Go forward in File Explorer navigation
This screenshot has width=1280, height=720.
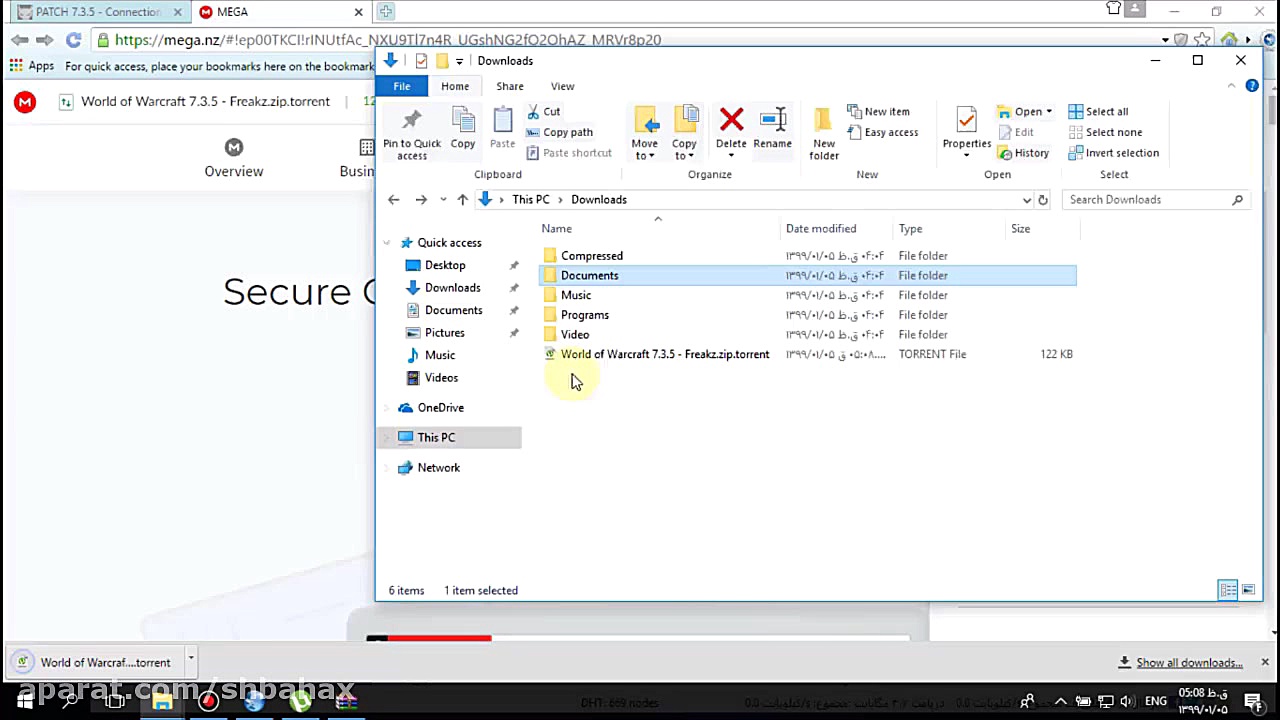click(x=421, y=200)
